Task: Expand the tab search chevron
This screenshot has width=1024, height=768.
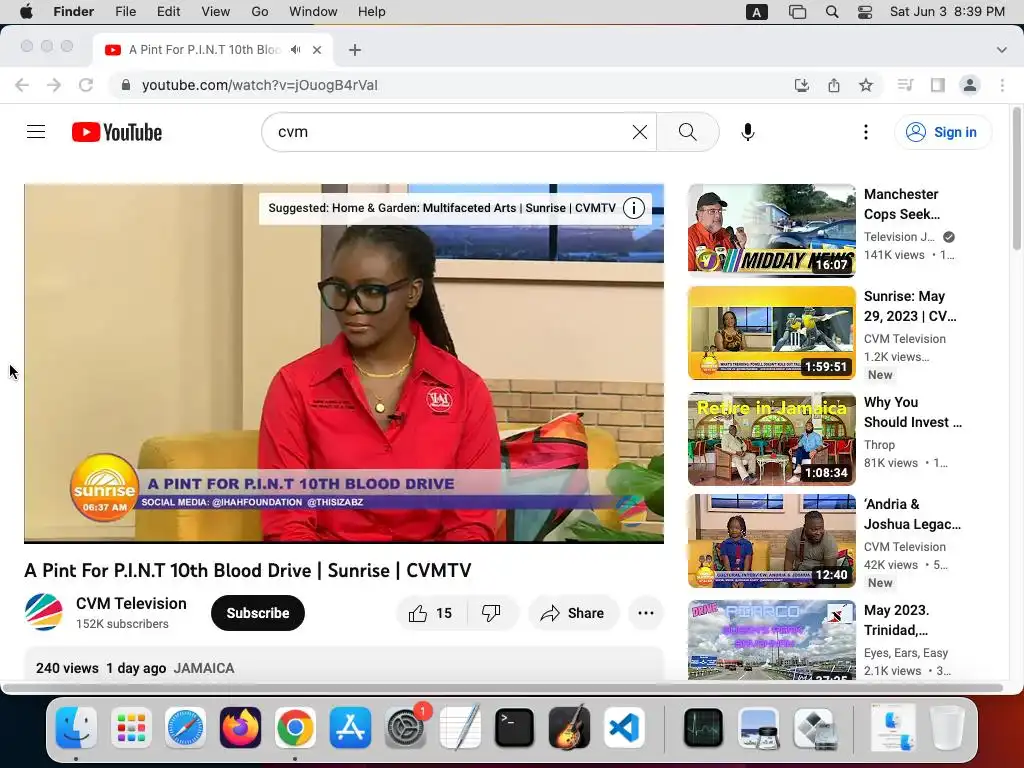Action: [1002, 50]
